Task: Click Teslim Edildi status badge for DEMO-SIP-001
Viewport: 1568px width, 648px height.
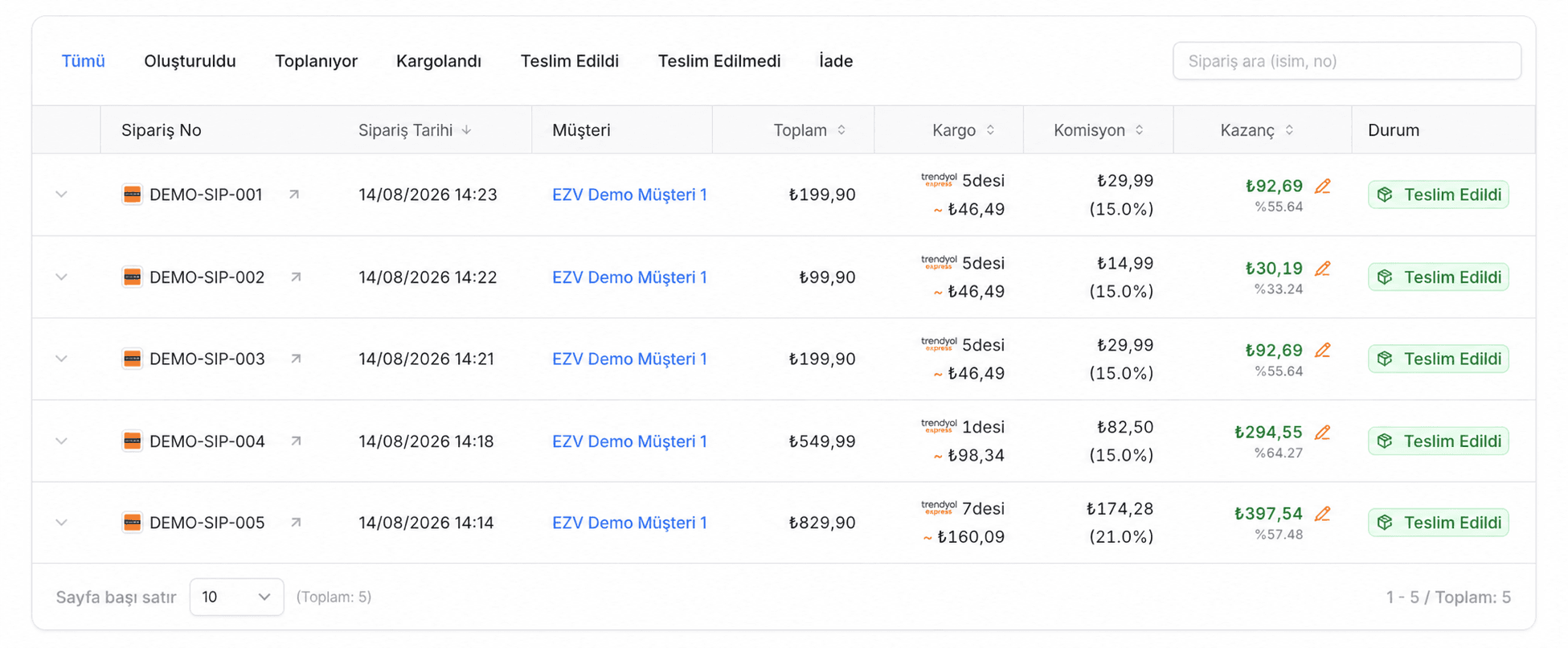Action: (x=1438, y=195)
